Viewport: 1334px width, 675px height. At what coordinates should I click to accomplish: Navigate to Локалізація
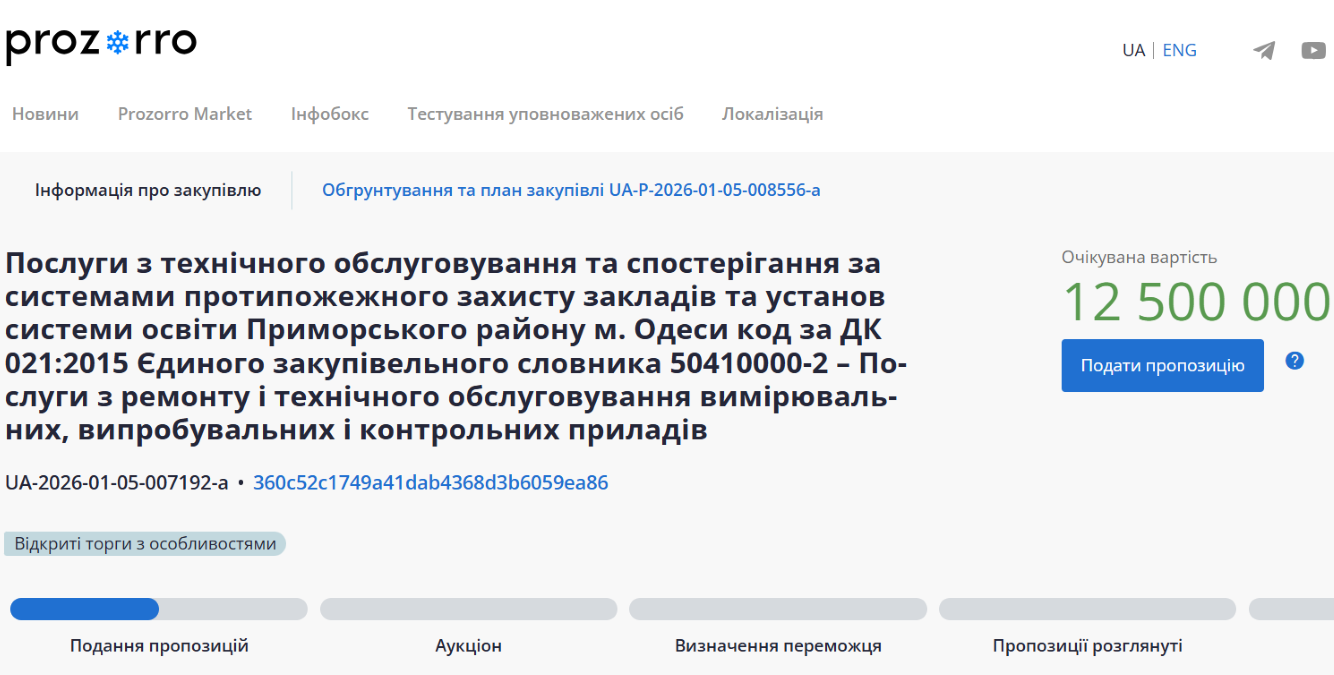click(x=772, y=114)
